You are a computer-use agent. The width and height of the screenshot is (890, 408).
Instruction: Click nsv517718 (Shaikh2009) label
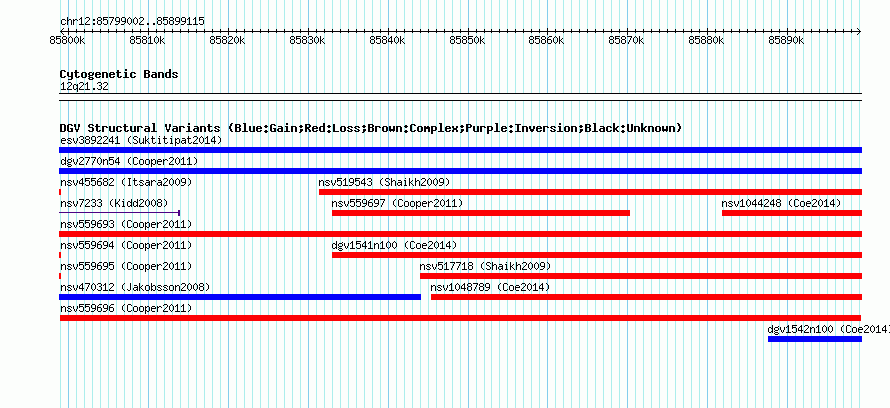[x=485, y=266]
